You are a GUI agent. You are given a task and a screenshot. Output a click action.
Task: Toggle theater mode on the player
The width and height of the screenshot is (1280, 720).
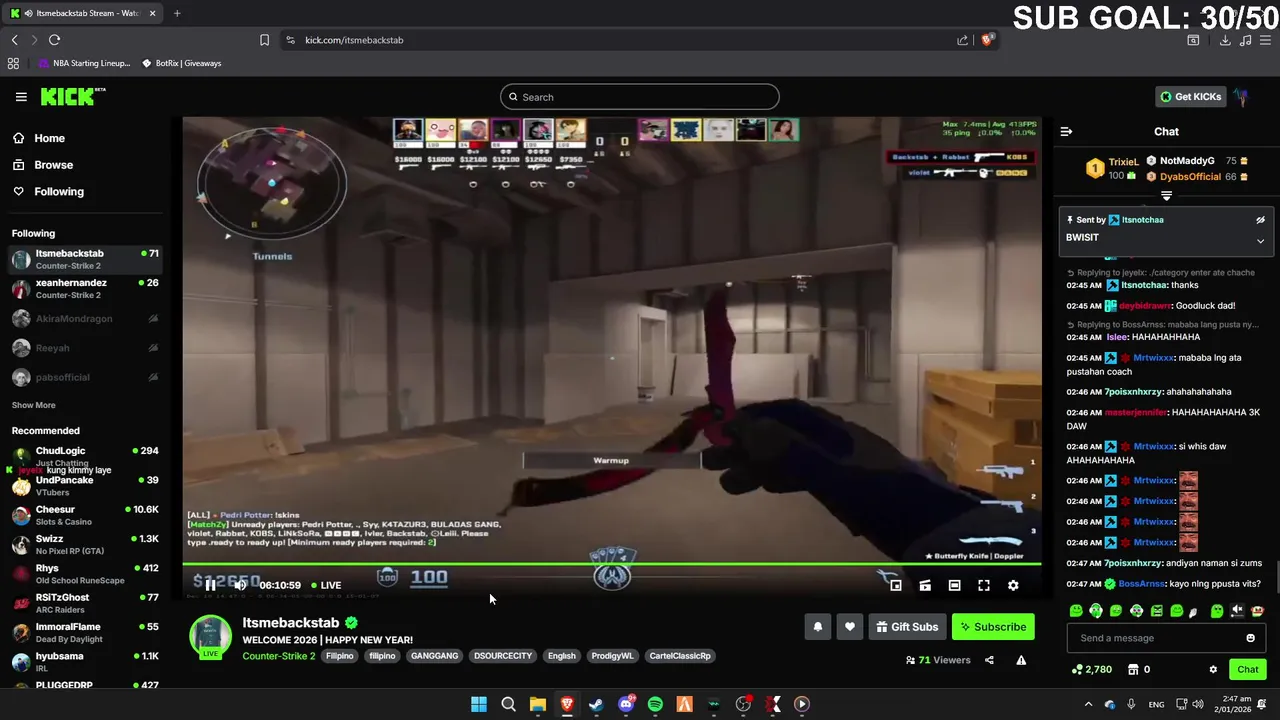[x=954, y=585]
